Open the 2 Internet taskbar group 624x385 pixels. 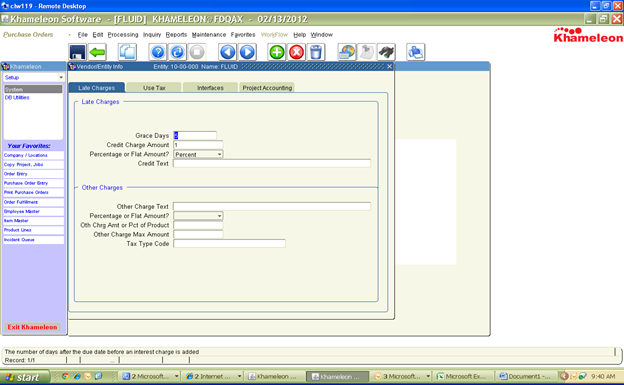(214, 376)
